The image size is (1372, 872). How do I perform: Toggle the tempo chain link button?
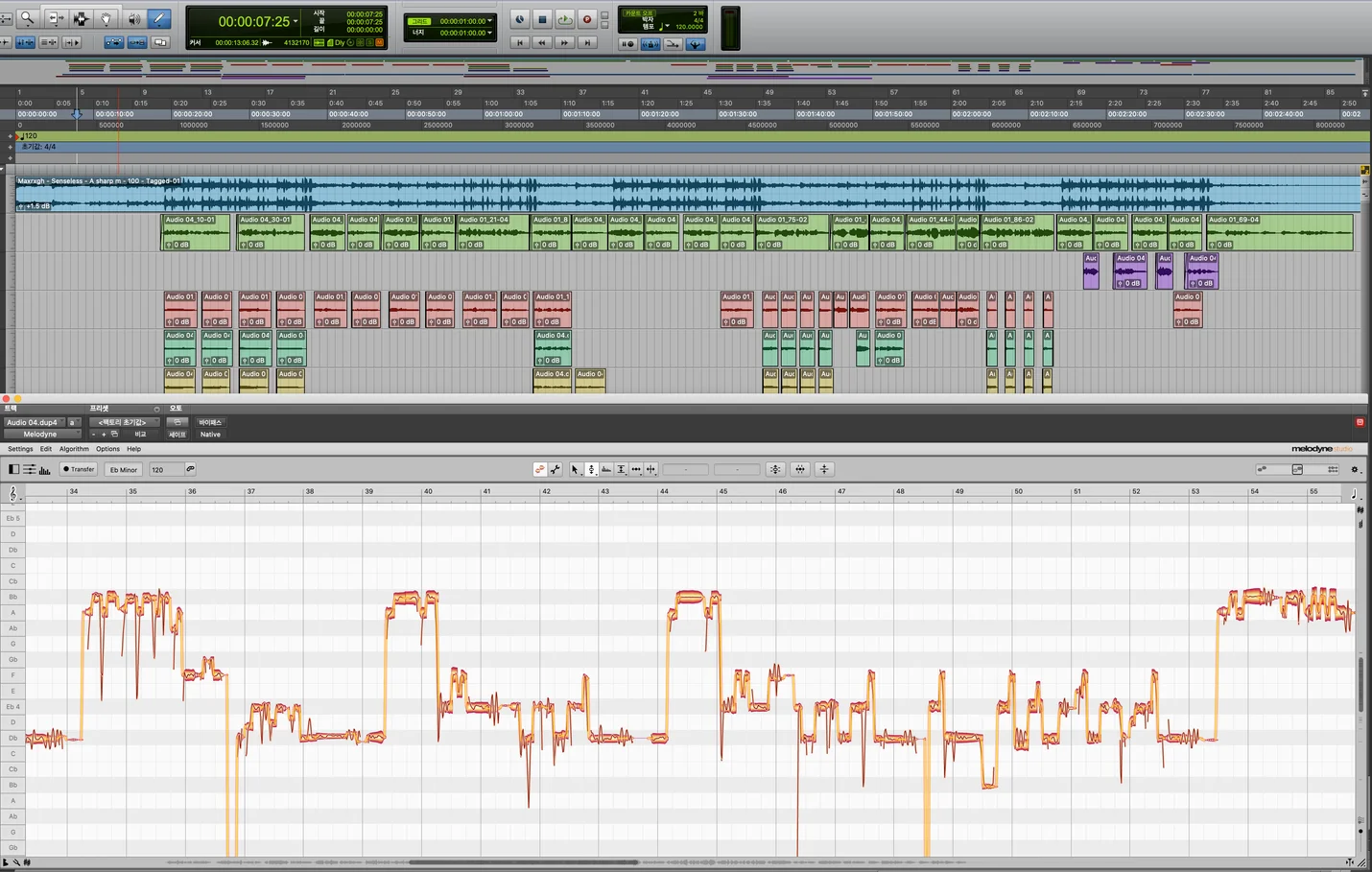pos(190,469)
